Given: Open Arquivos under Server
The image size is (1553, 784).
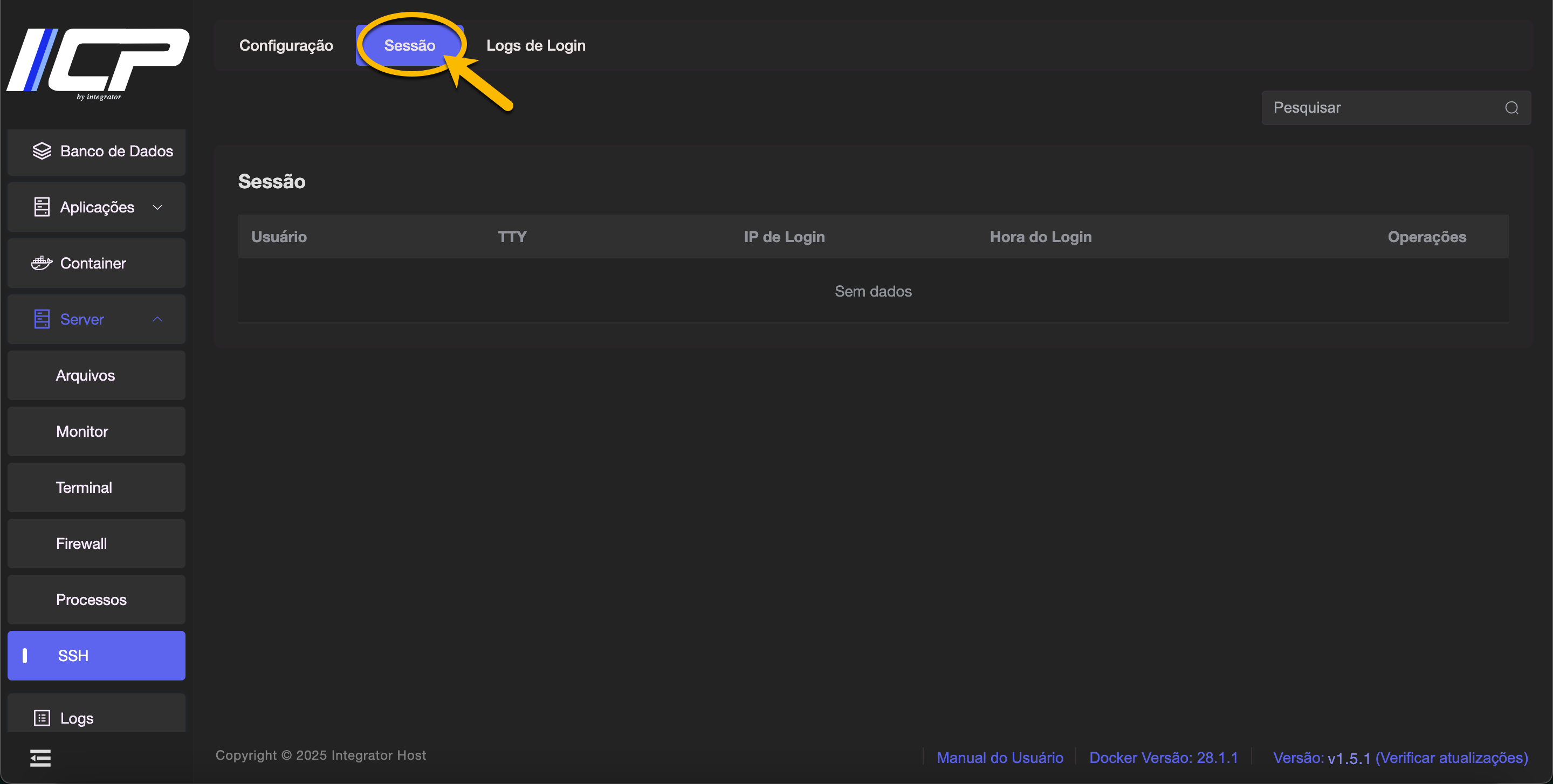Looking at the screenshot, I should tap(85, 375).
